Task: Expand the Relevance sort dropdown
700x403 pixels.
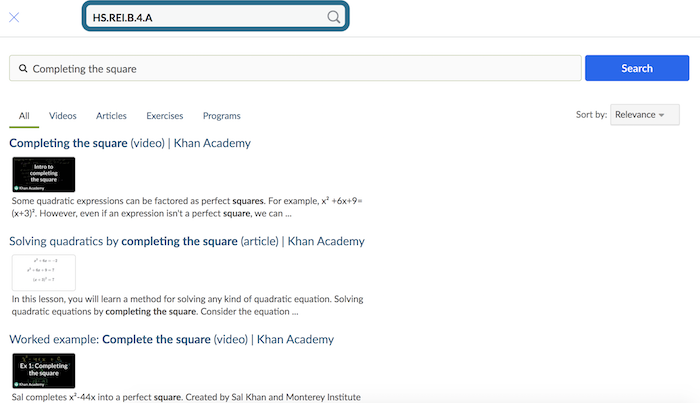Action: (639, 115)
